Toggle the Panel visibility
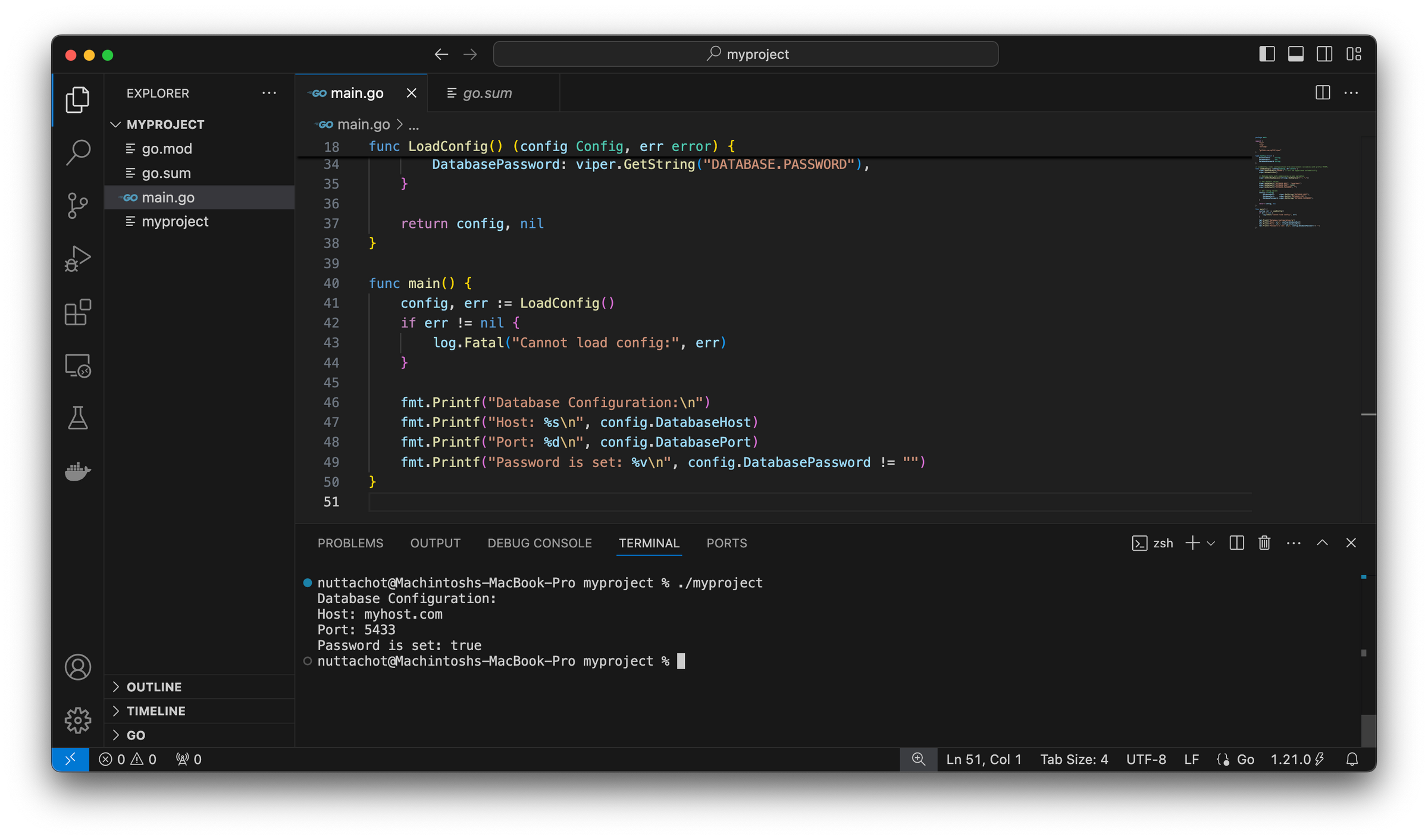1428x840 pixels. [1295, 54]
